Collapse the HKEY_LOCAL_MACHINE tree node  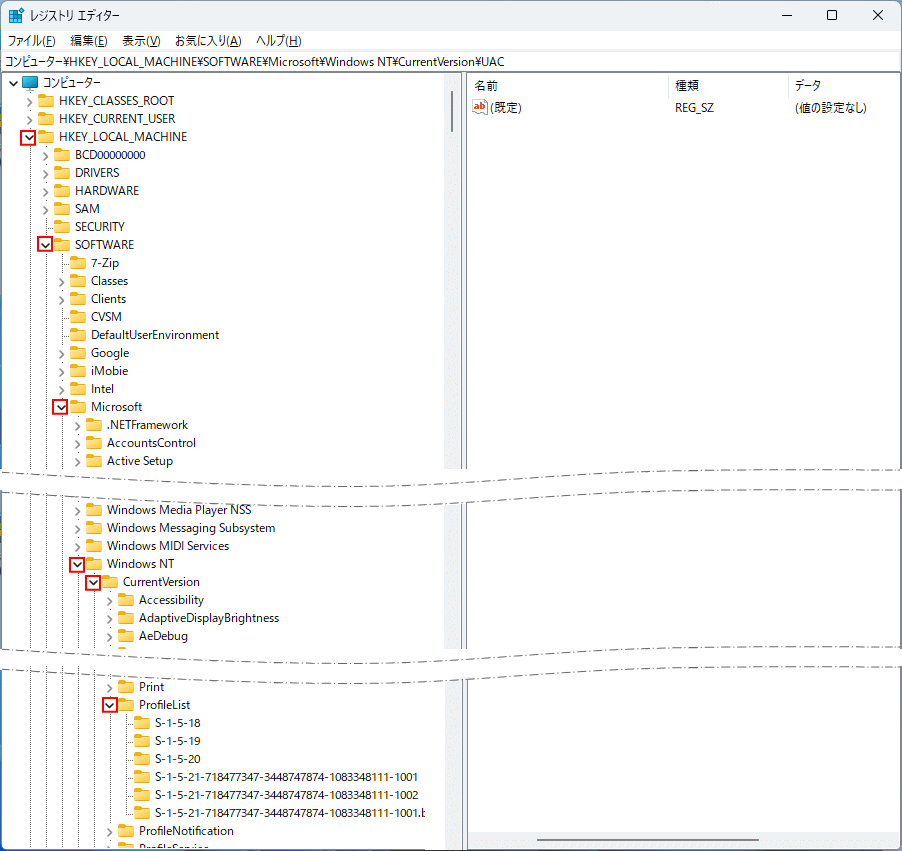(x=27, y=136)
